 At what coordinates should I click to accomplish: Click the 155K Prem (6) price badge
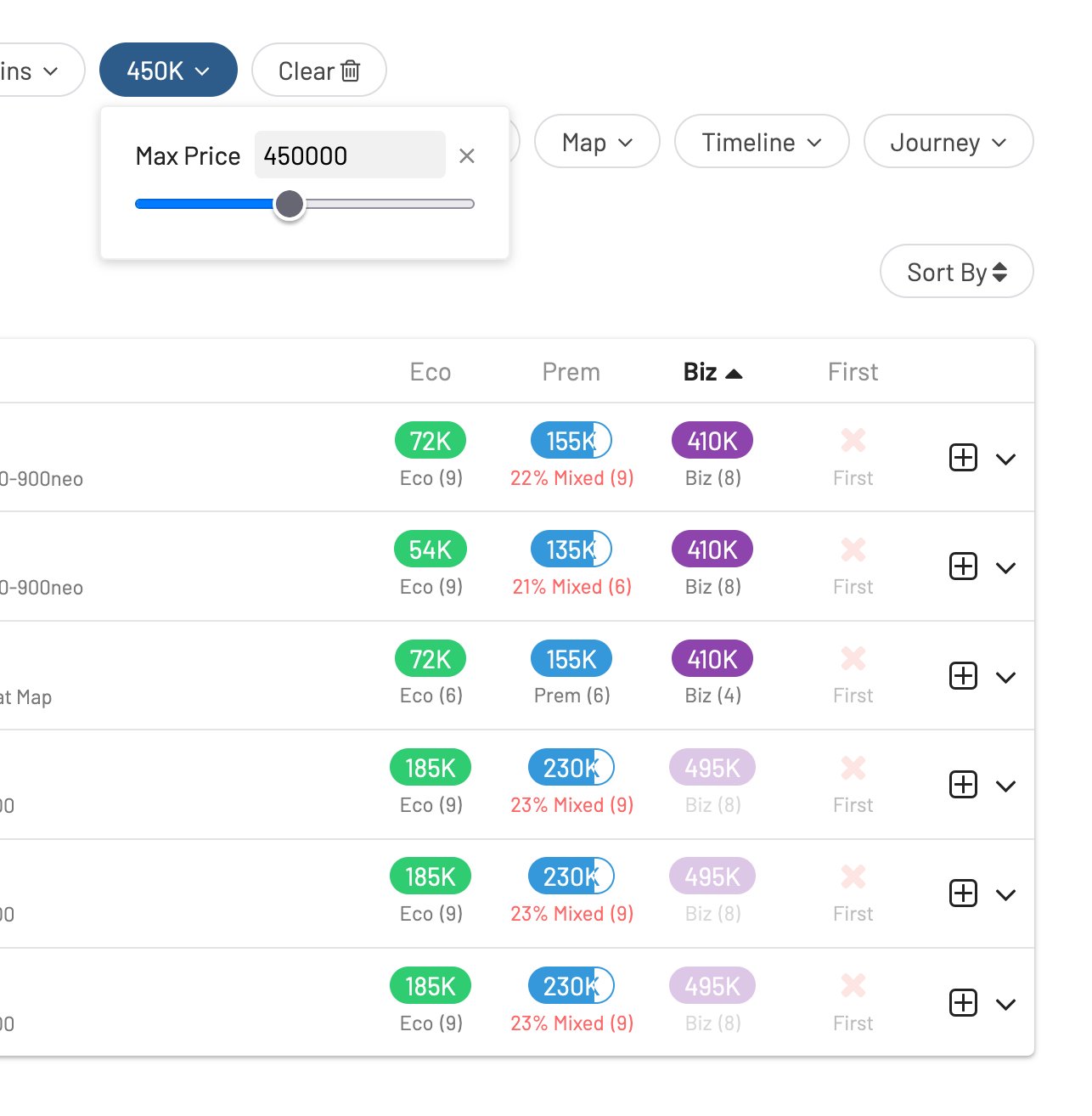pos(571,659)
